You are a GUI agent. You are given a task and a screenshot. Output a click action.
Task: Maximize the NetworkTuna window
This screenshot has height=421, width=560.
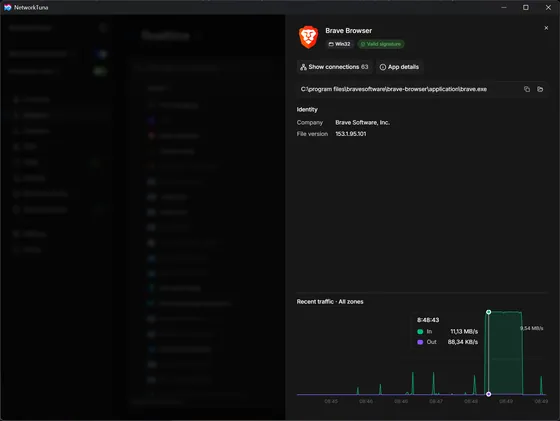(x=526, y=7)
